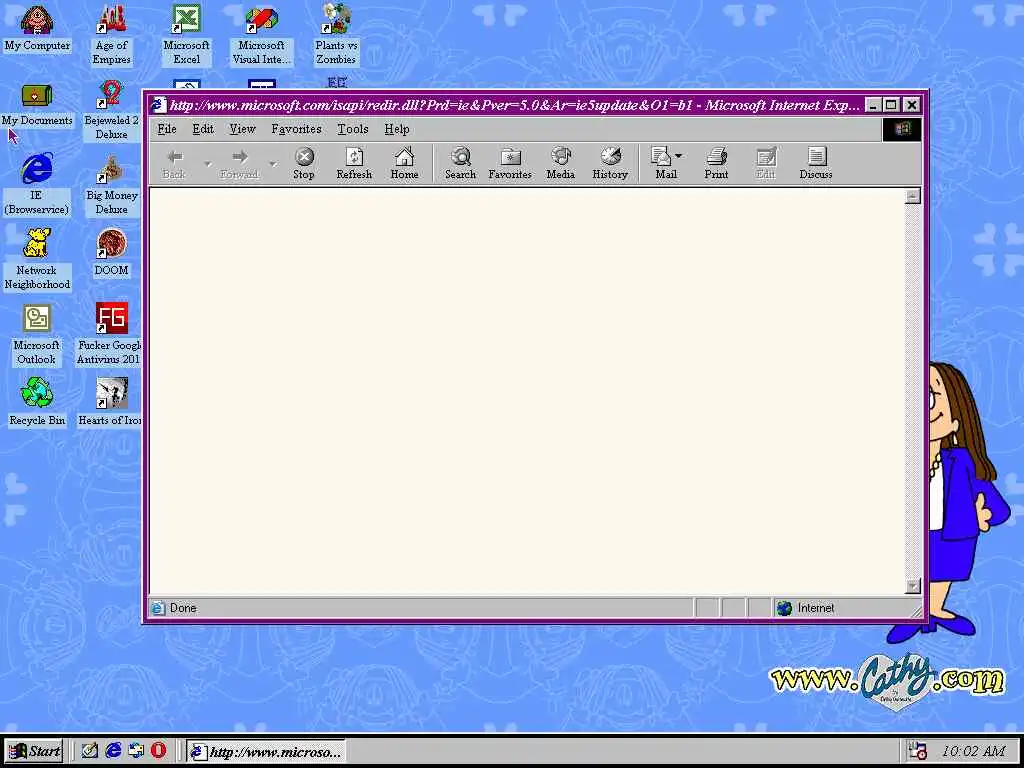Viewport: 1024px width, 768px height.
Task: Refresh the current page
Action: click(x=354, y=163)
